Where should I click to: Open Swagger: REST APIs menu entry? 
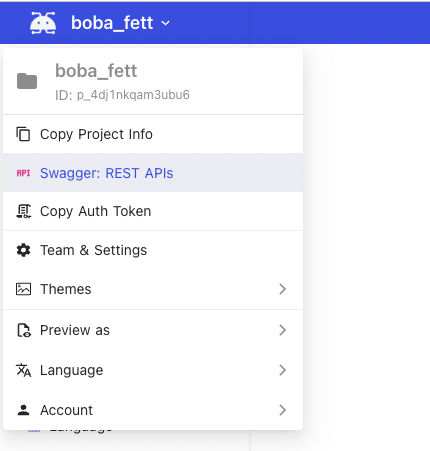pyautogui.click(x=153, y=173)
